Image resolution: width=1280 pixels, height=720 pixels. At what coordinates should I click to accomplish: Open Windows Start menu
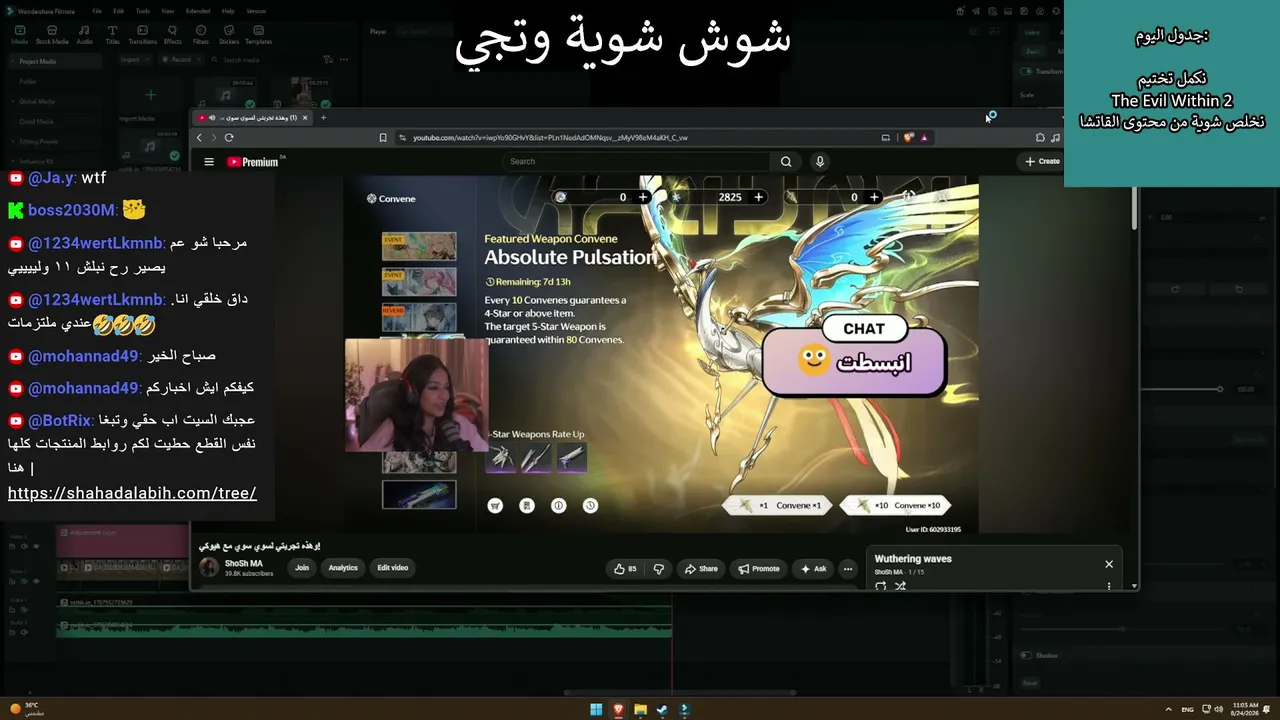596,710
